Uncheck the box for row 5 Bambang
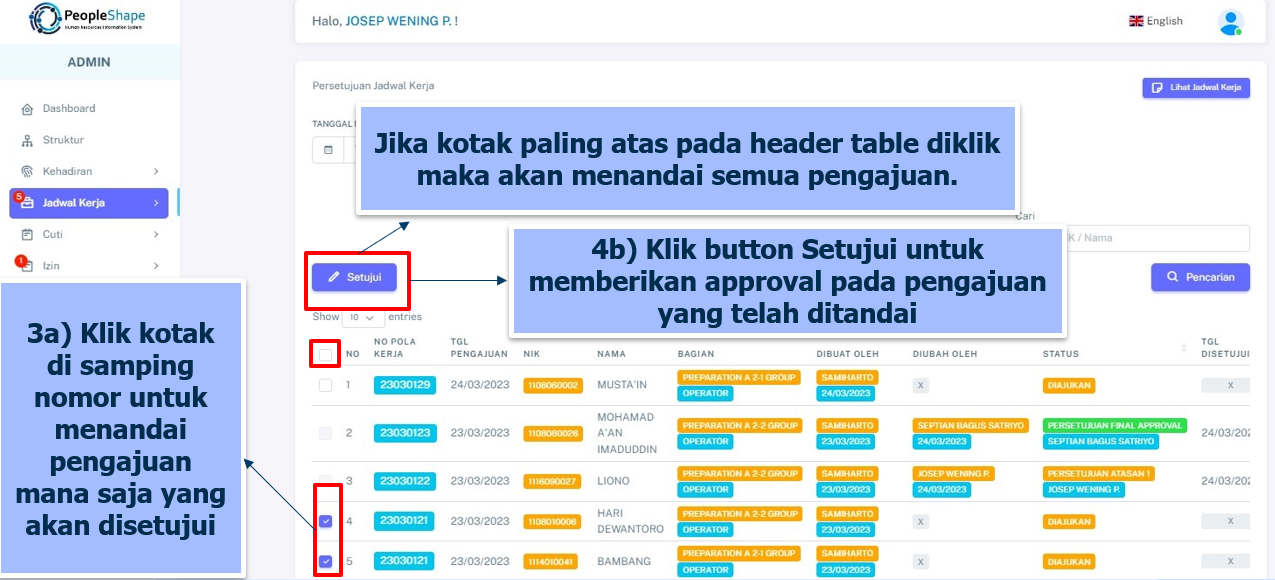Image resolution: width=1275 pixels, height=580 pixels. (325, 561)
